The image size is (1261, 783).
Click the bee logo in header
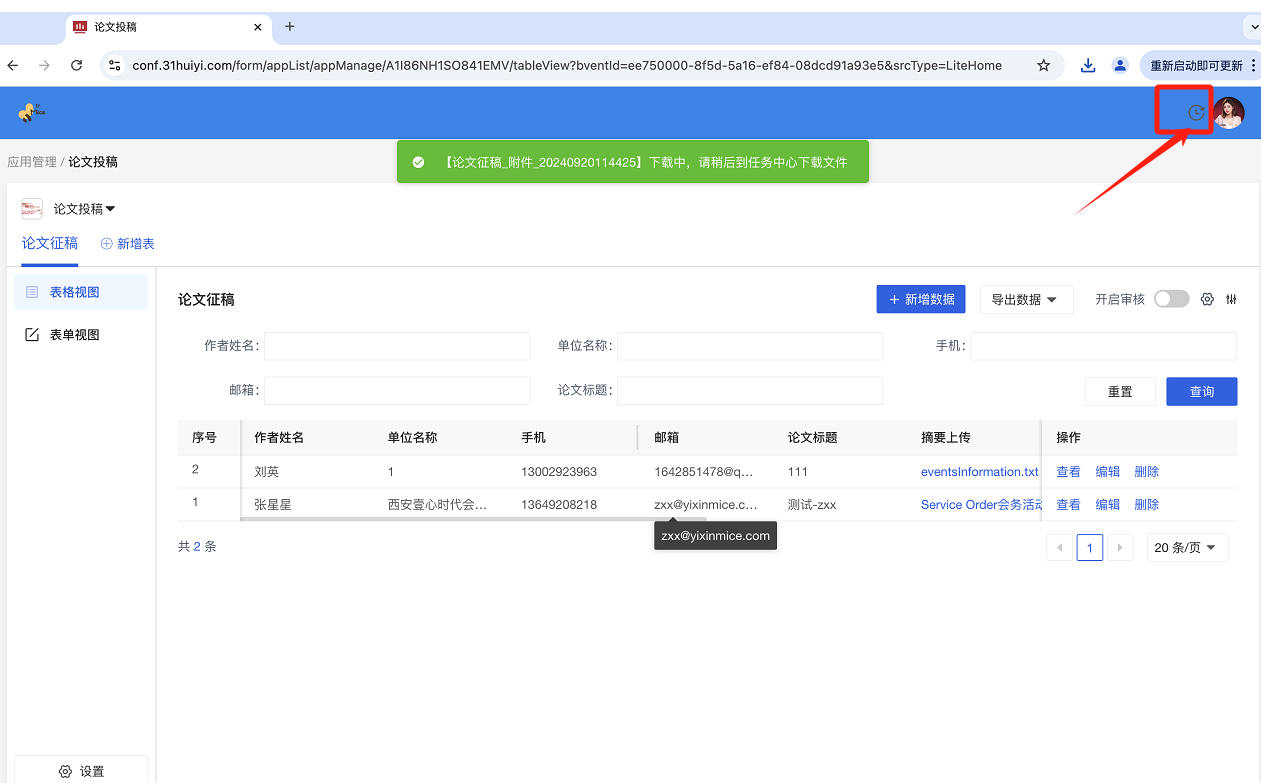[x=30, y=112]
